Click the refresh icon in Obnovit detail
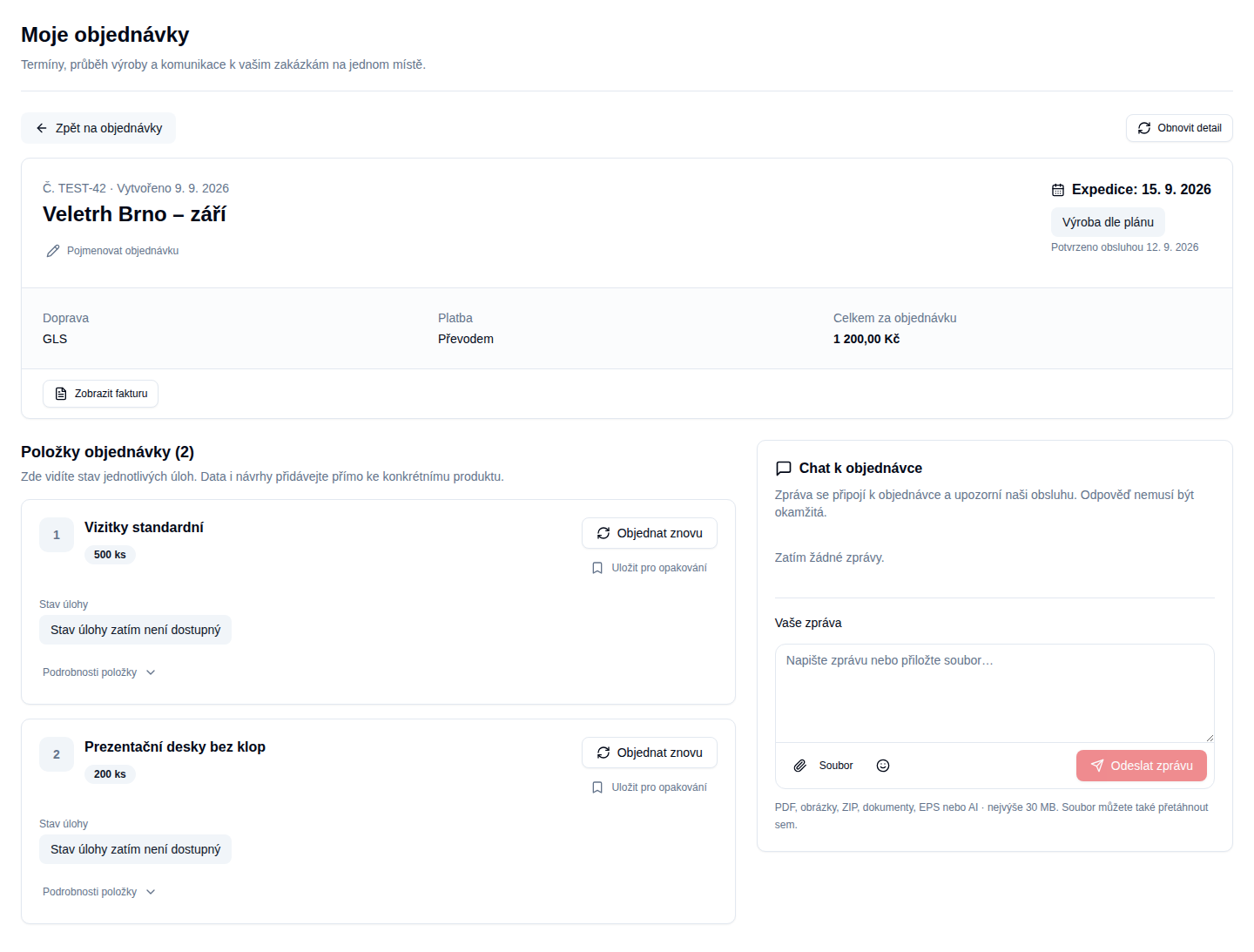Viewport: 1254px width, 952px height. click(1144, 128)
